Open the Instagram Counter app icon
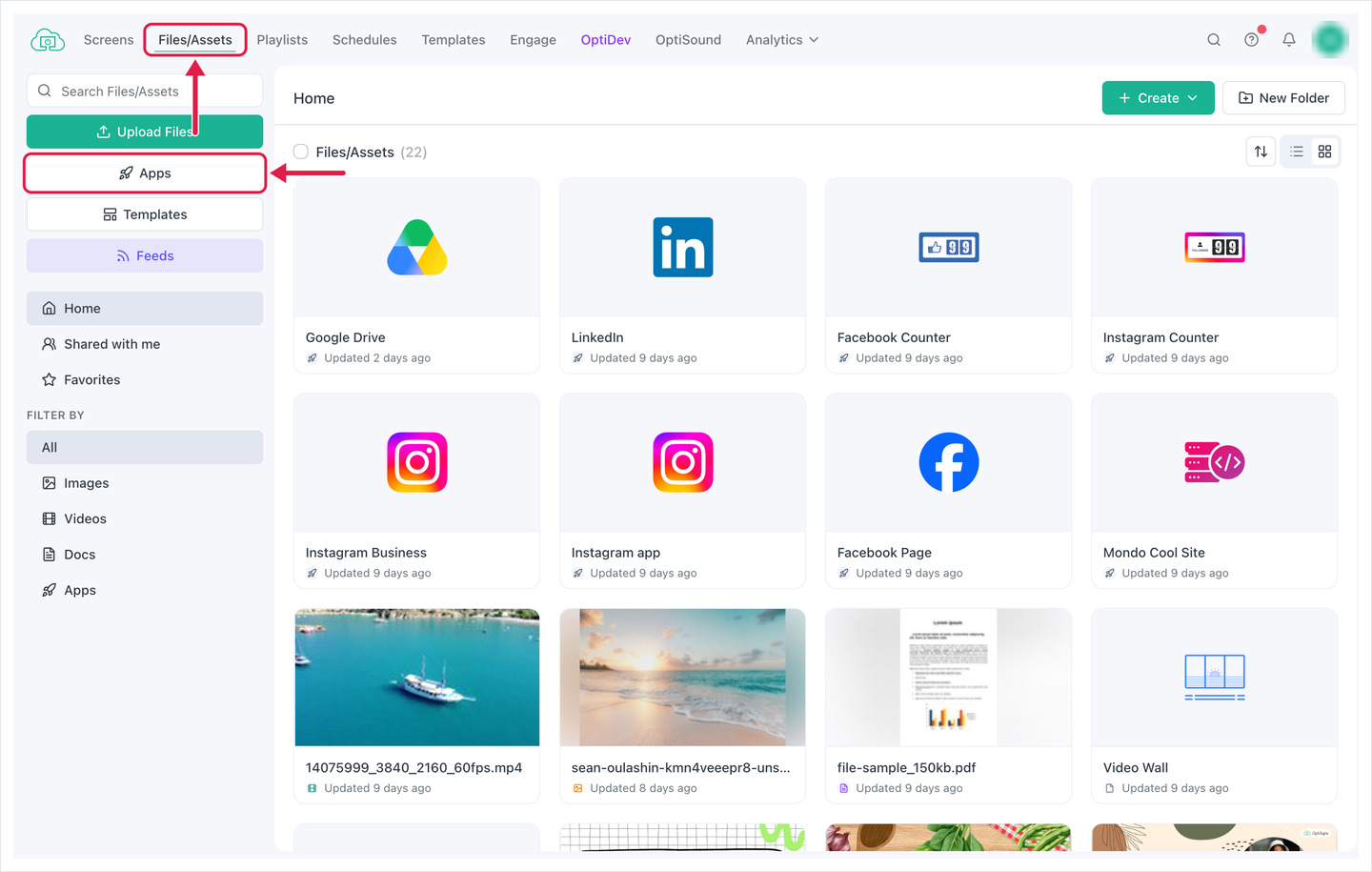The image size is (1372, 872). point(1215,248)
